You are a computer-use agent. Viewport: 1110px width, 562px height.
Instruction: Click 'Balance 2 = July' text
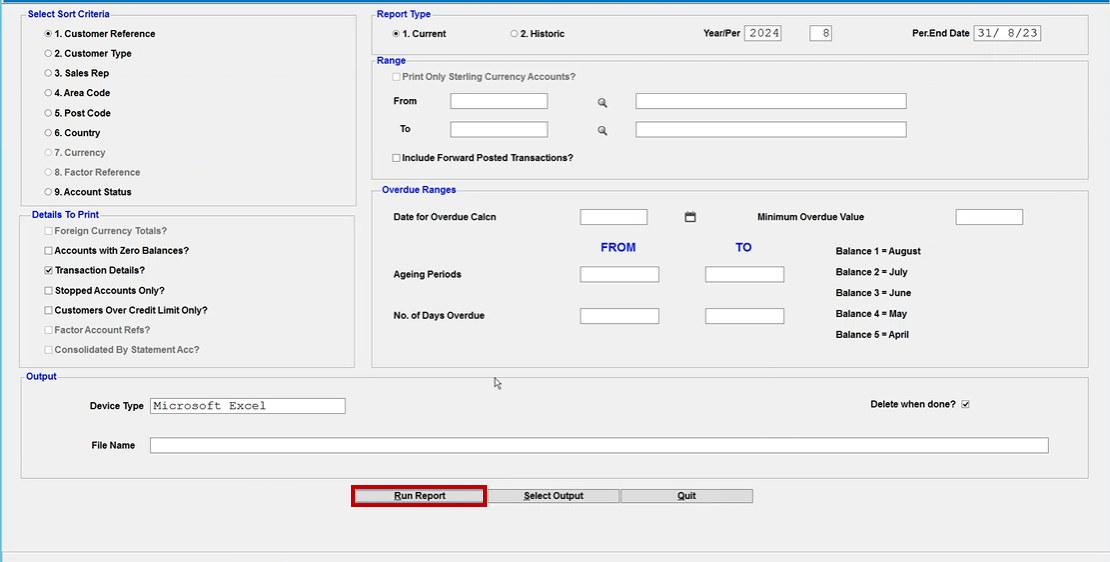(871, 272)
